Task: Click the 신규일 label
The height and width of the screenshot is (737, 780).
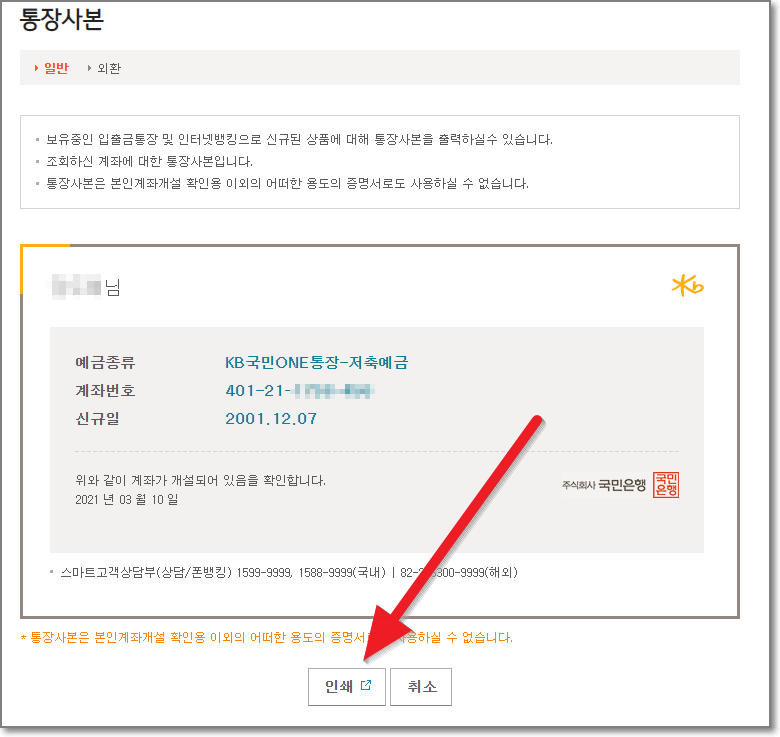Action: [x=97, y=418]
